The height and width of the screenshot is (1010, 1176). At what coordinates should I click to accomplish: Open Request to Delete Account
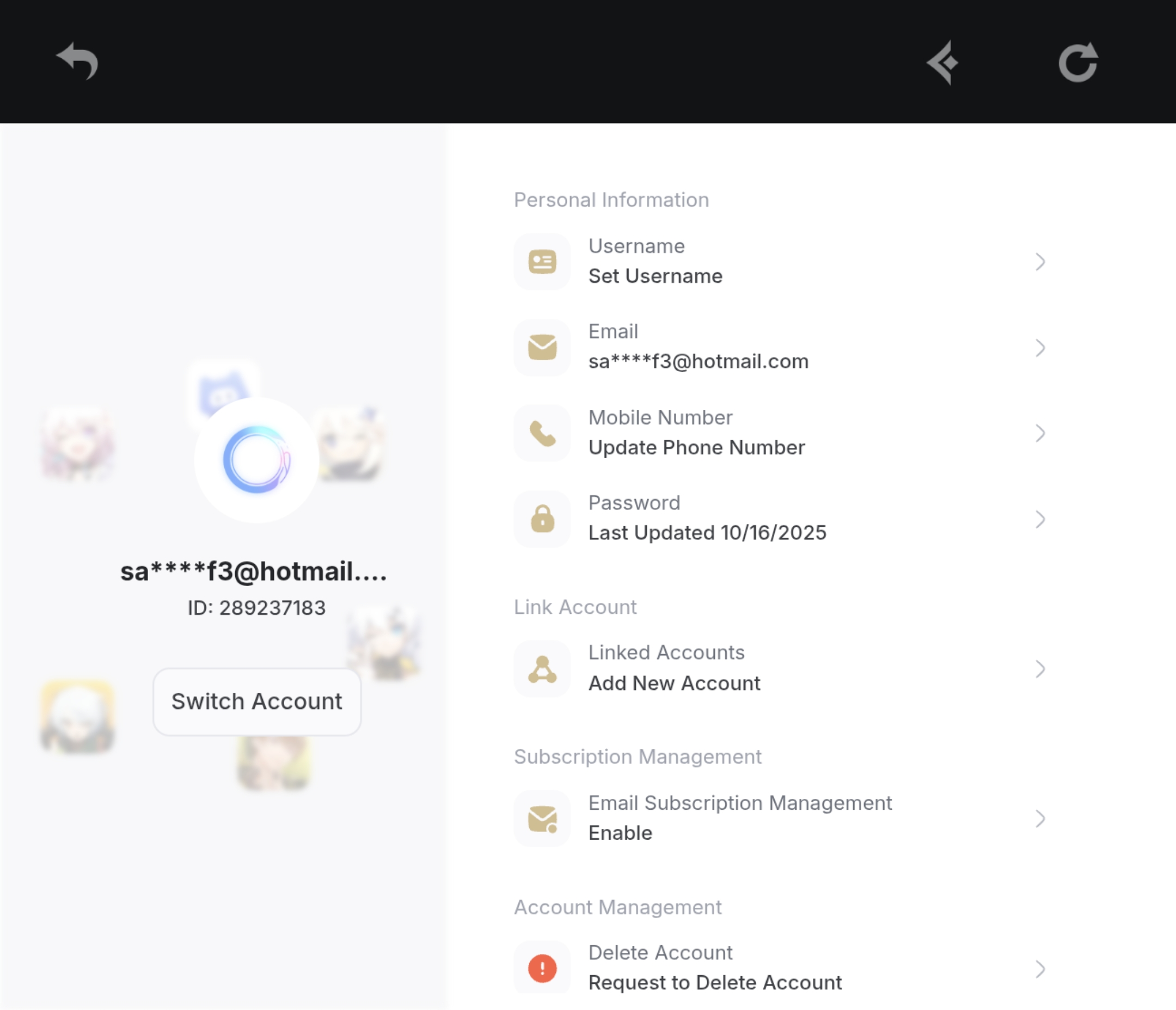tap(715, 983)
